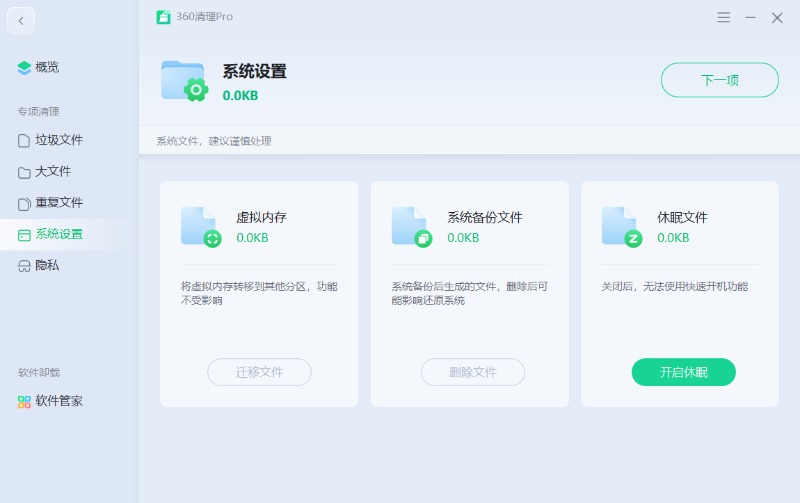800x503 pixels.
Task: Minimize the 360清理Pro window
Action: point(750,17)
